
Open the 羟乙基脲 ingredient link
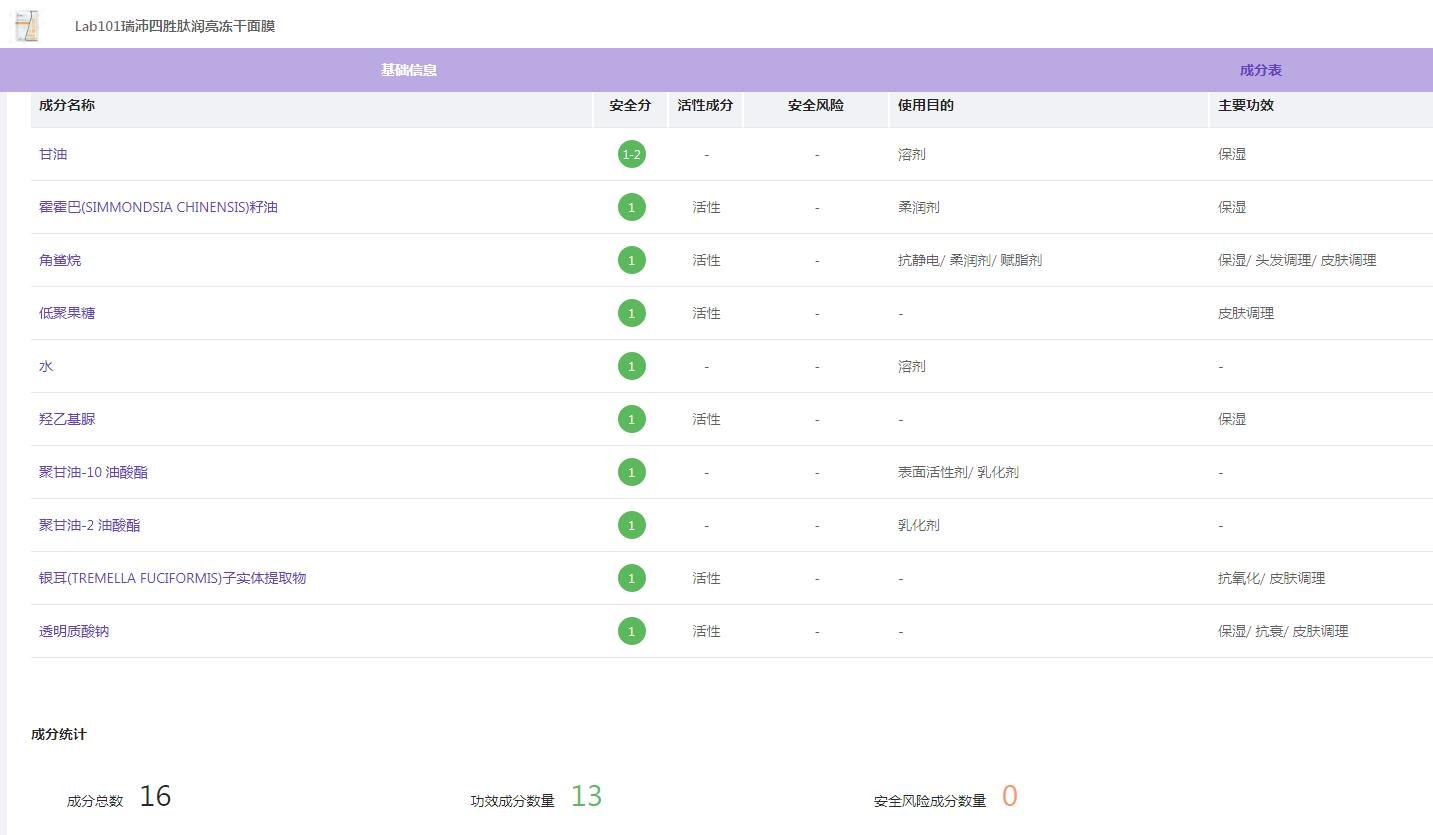[67, 419]
